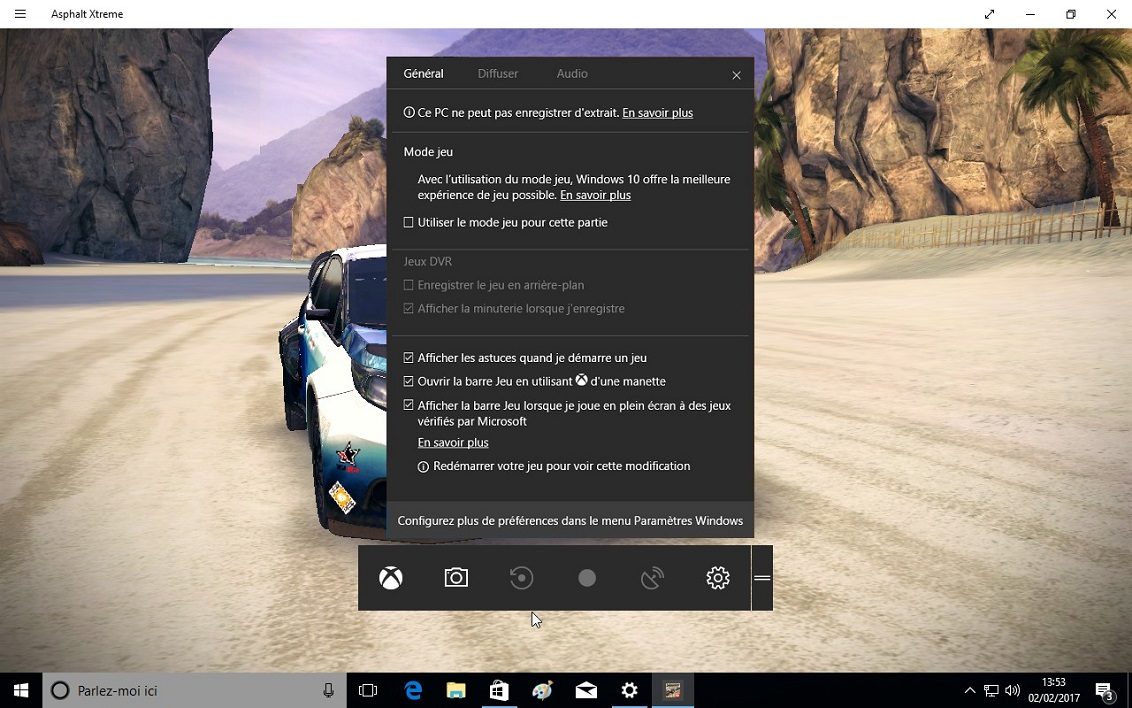Switch to the Diffuser tab
The height and width of the screenshot is (708, 1132).
tap(497, 74)
